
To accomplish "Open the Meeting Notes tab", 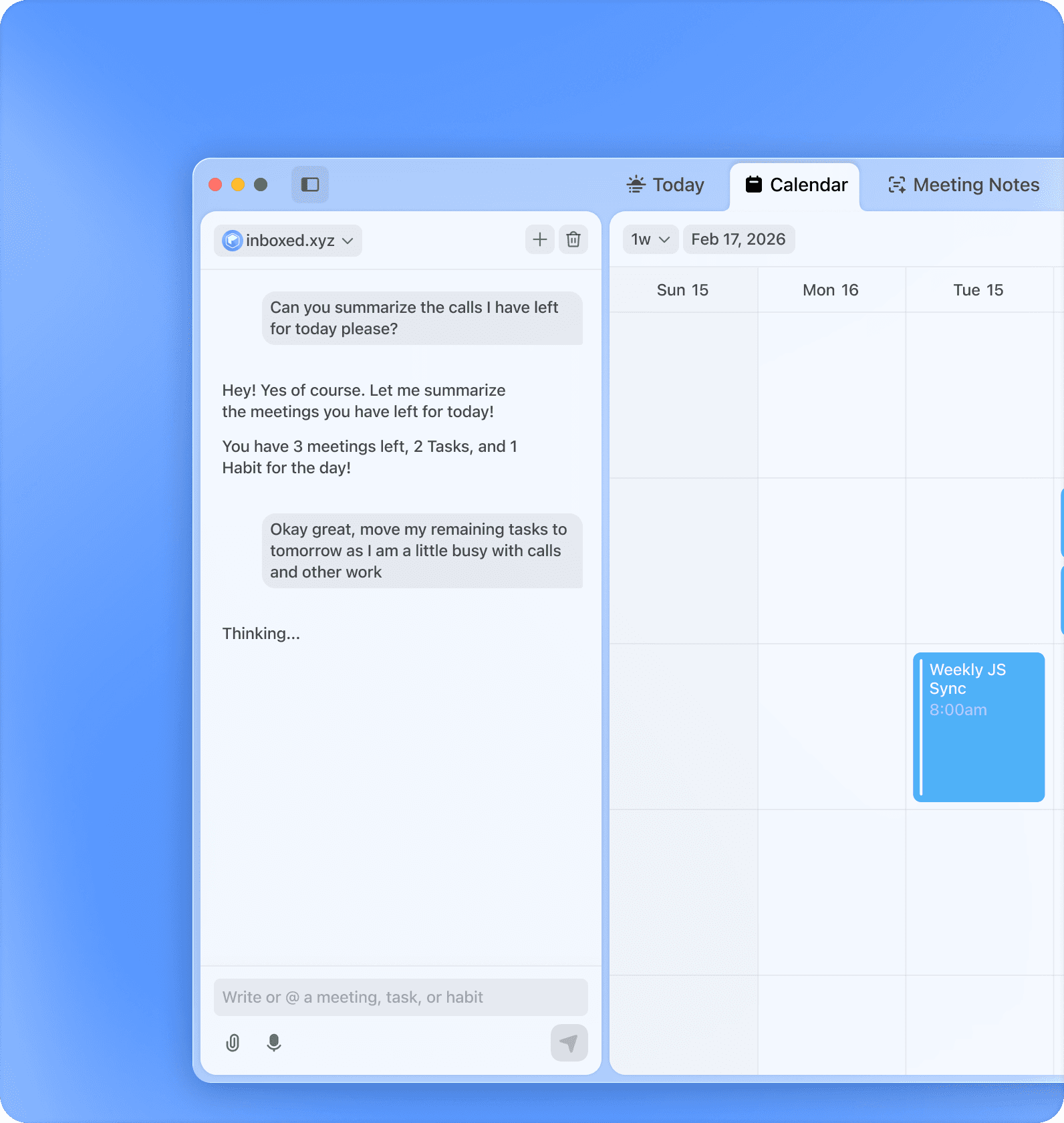I will (x=964, y=184).
